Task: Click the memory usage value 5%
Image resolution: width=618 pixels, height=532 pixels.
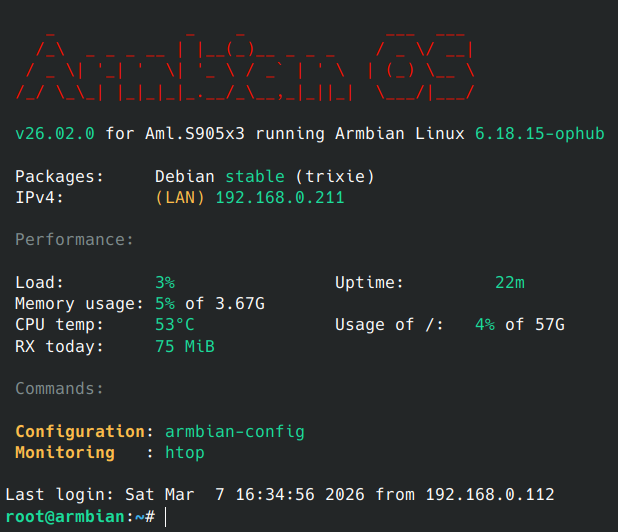Action: [x=165, y=304]
